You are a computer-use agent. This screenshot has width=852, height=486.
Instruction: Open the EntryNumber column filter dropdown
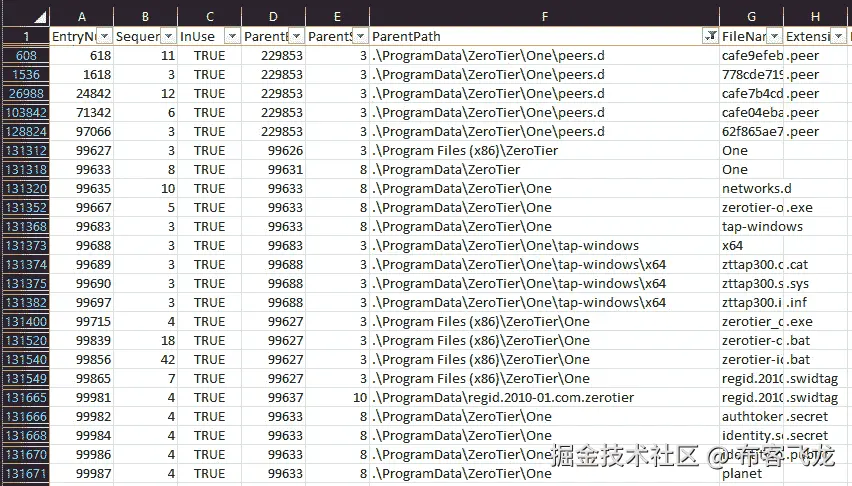pyautogui.click(x=104, y=36)
